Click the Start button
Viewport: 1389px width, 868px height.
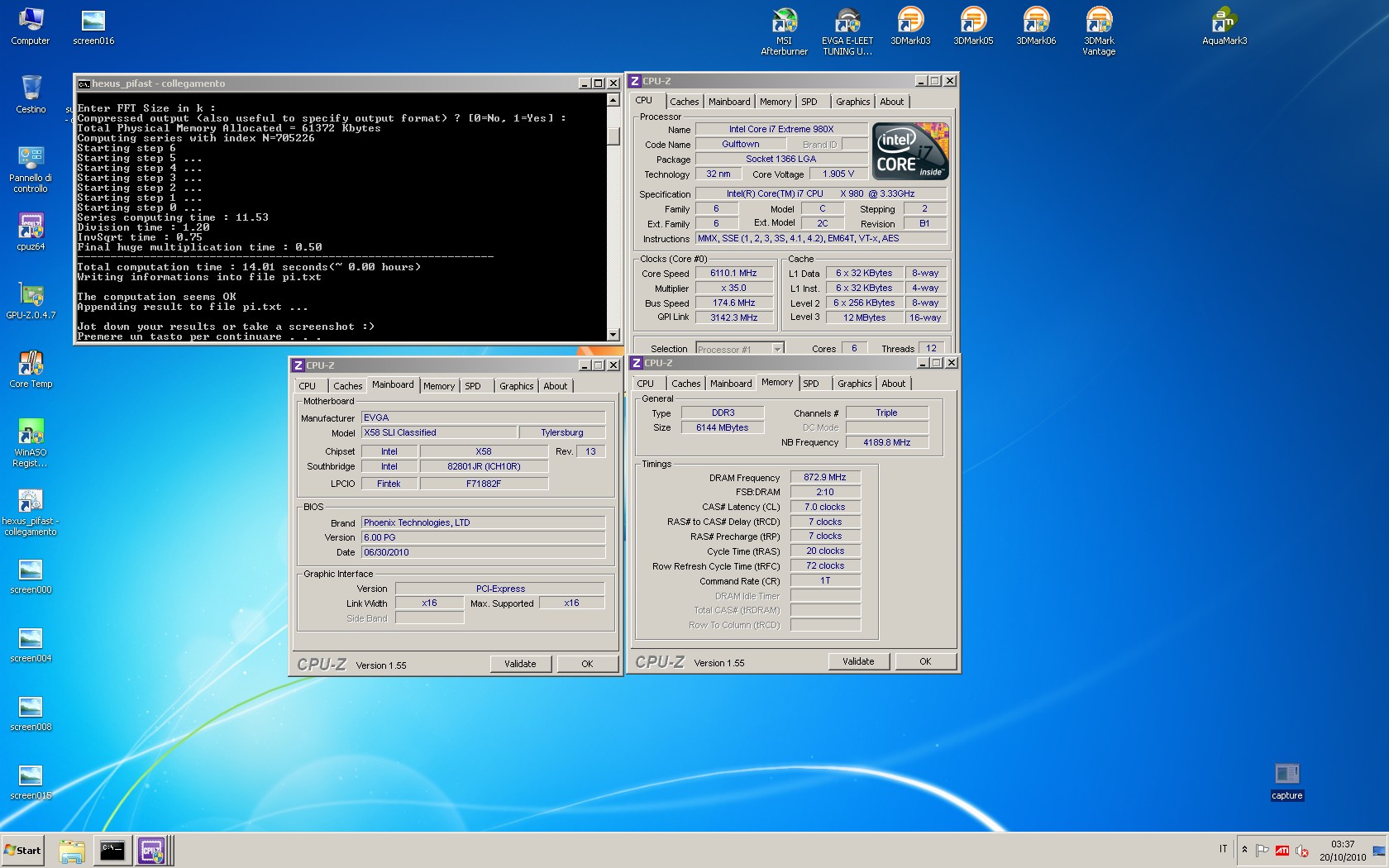(22, 851)
